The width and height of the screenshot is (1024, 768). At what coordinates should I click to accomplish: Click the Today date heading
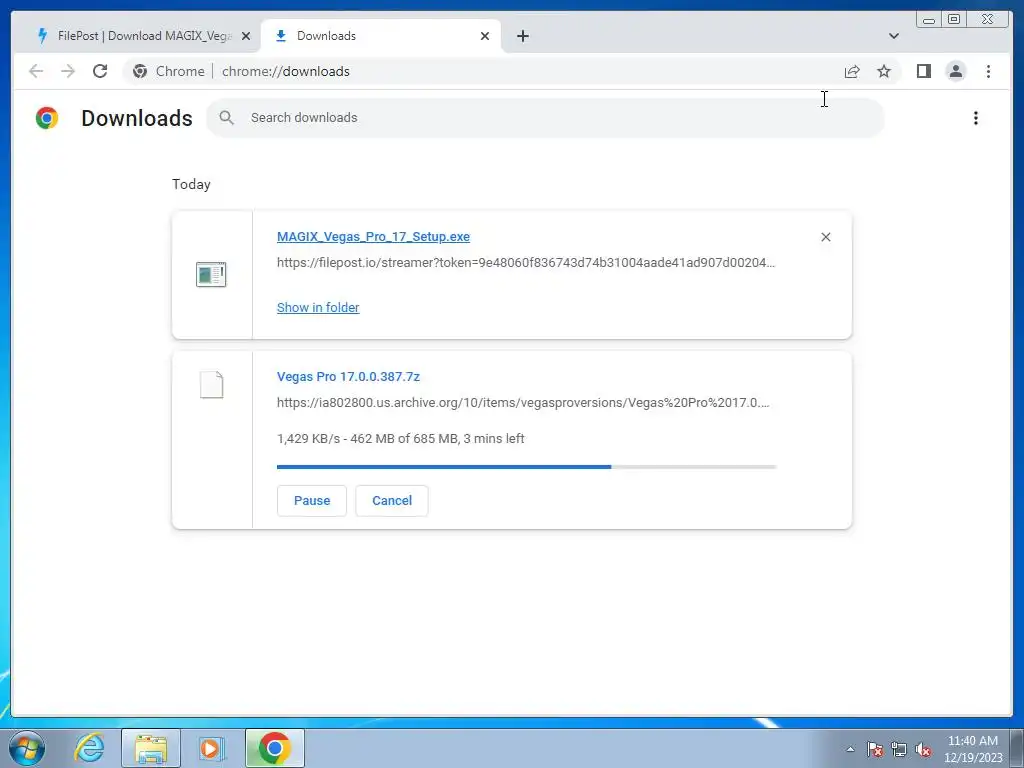click(191, 184)
